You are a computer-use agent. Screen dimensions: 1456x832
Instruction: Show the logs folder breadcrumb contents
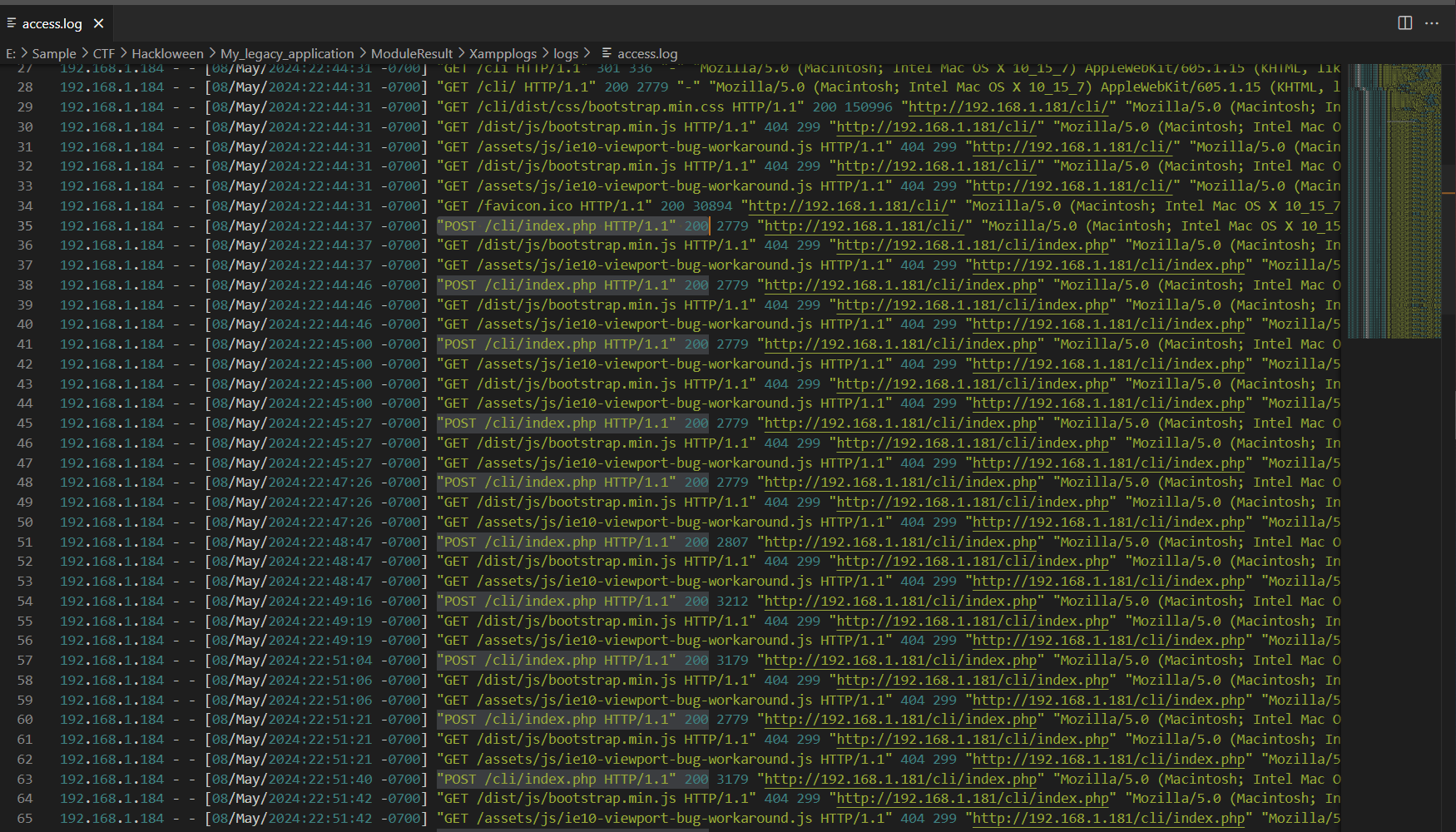pos(566,53)
